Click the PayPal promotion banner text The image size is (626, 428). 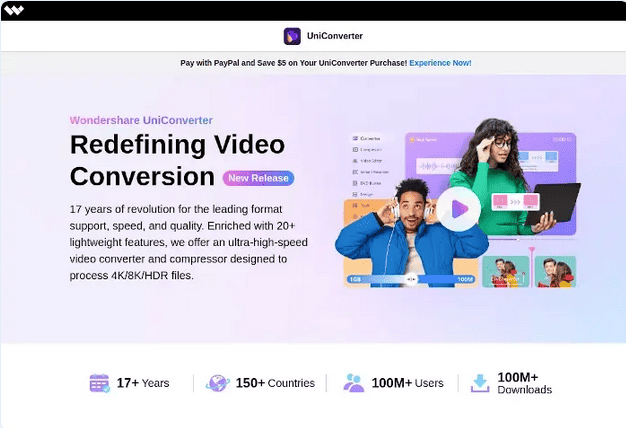pos(293,63)
